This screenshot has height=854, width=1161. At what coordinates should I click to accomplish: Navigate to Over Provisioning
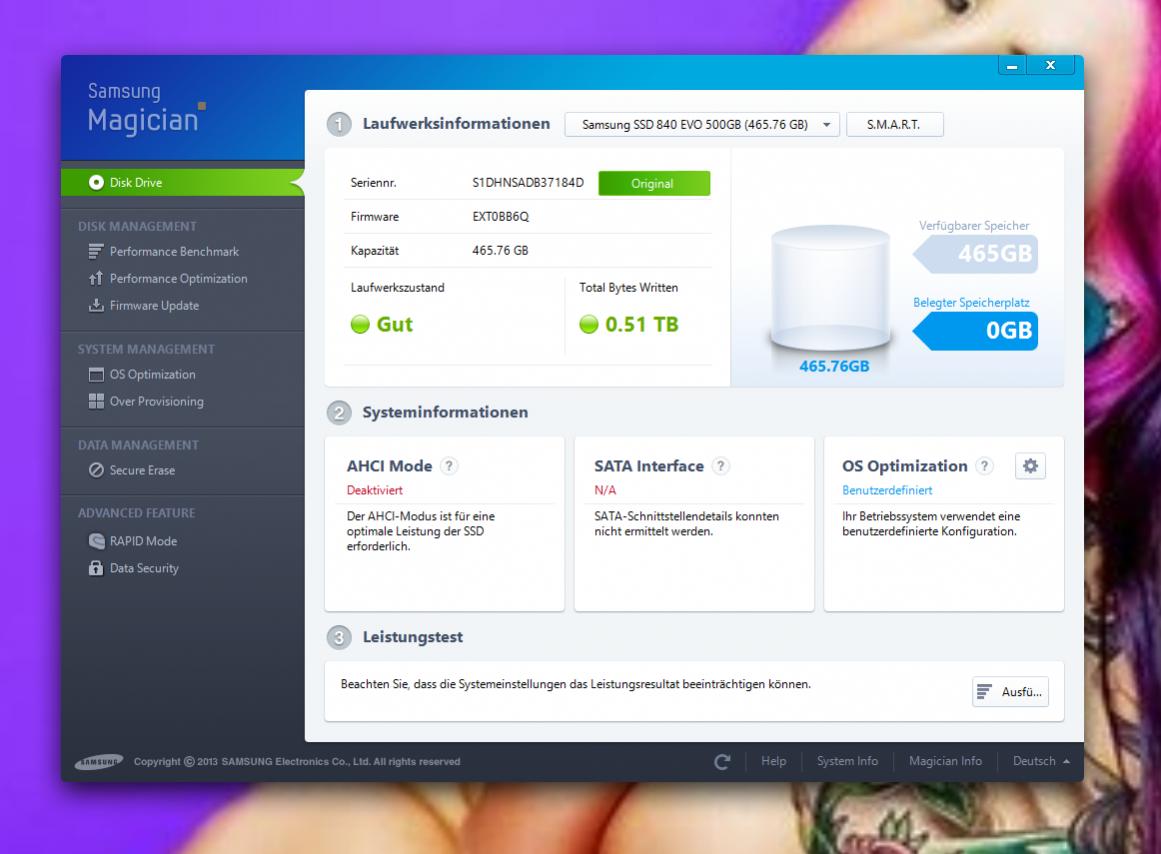pos(156,401)
